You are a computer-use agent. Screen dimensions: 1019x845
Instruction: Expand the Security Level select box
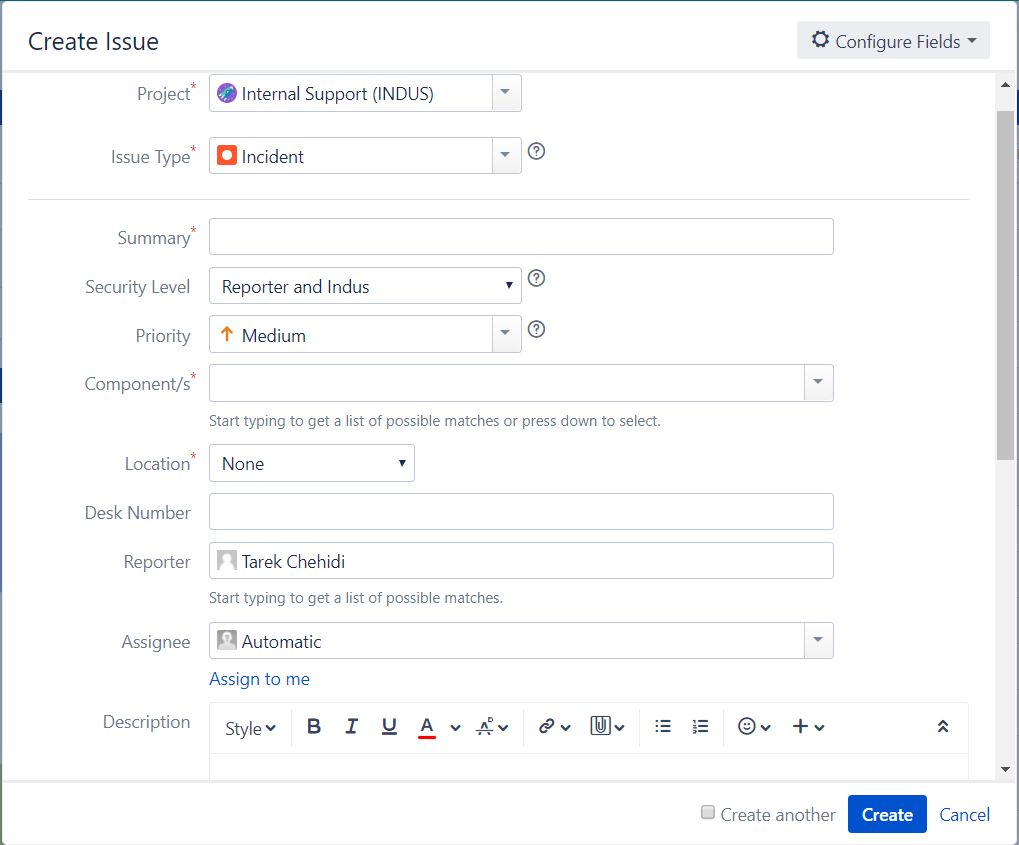pyautogui.click(x=365, y=286)
